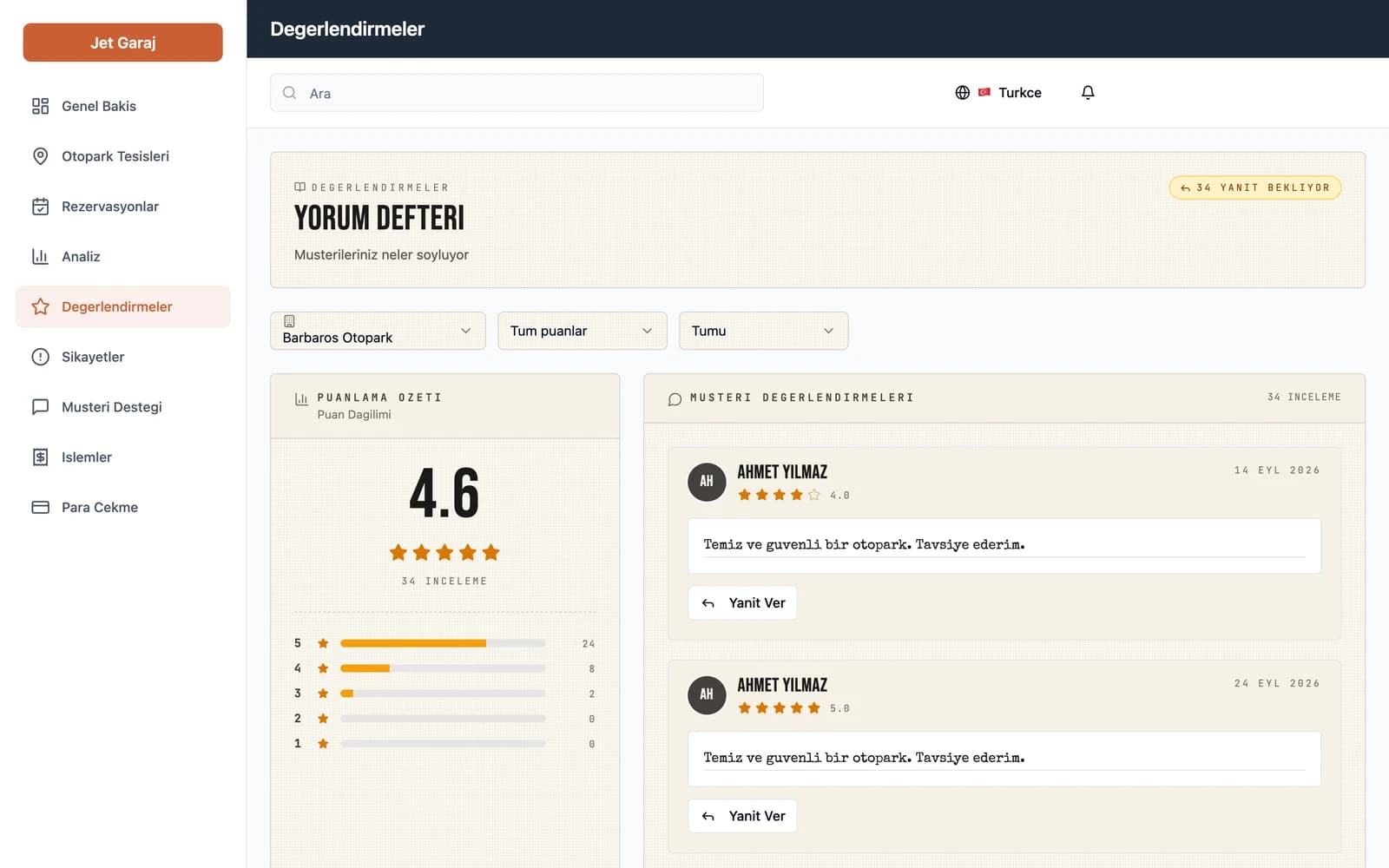
Task: Click the Para Cekme card icon
Action: click(40, 507)
